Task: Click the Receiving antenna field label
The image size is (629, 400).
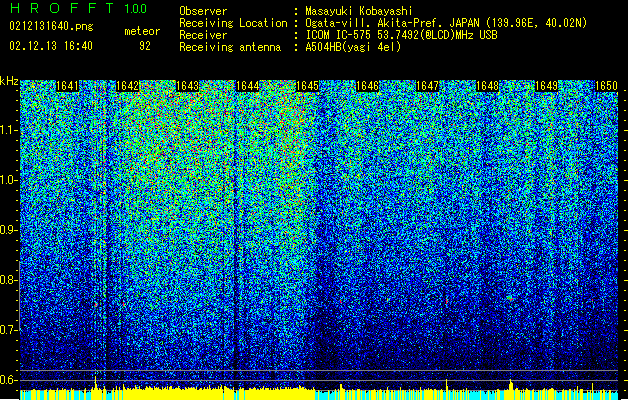Action: tap(230, 47)
